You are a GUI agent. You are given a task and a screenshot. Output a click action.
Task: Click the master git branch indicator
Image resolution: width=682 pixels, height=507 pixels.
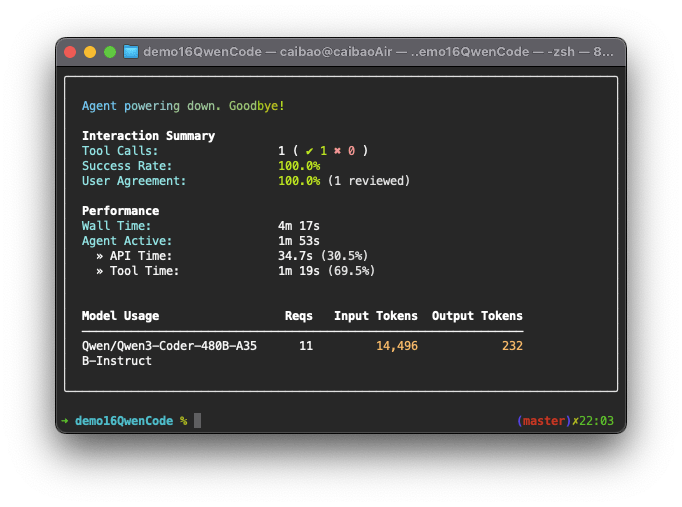point(541,421)
